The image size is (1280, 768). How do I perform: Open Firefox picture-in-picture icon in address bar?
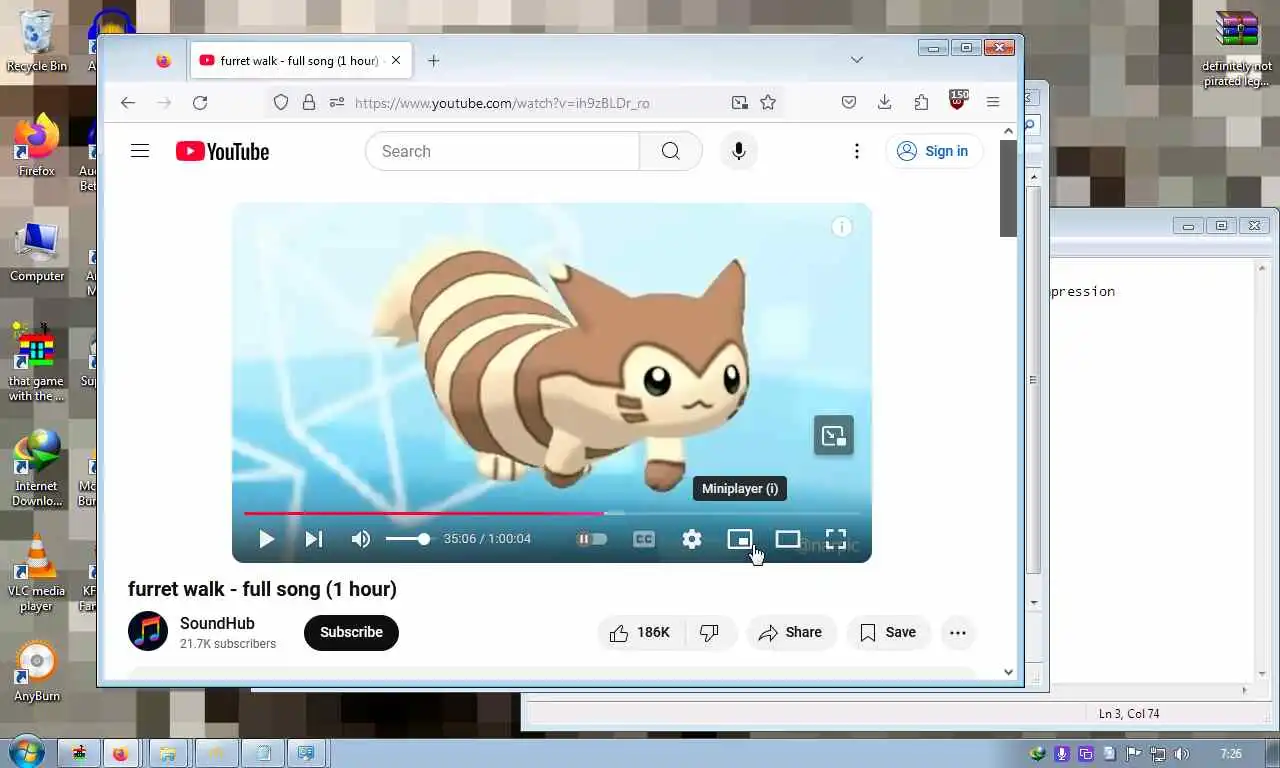pyautogui.click(x=739, y=102)
